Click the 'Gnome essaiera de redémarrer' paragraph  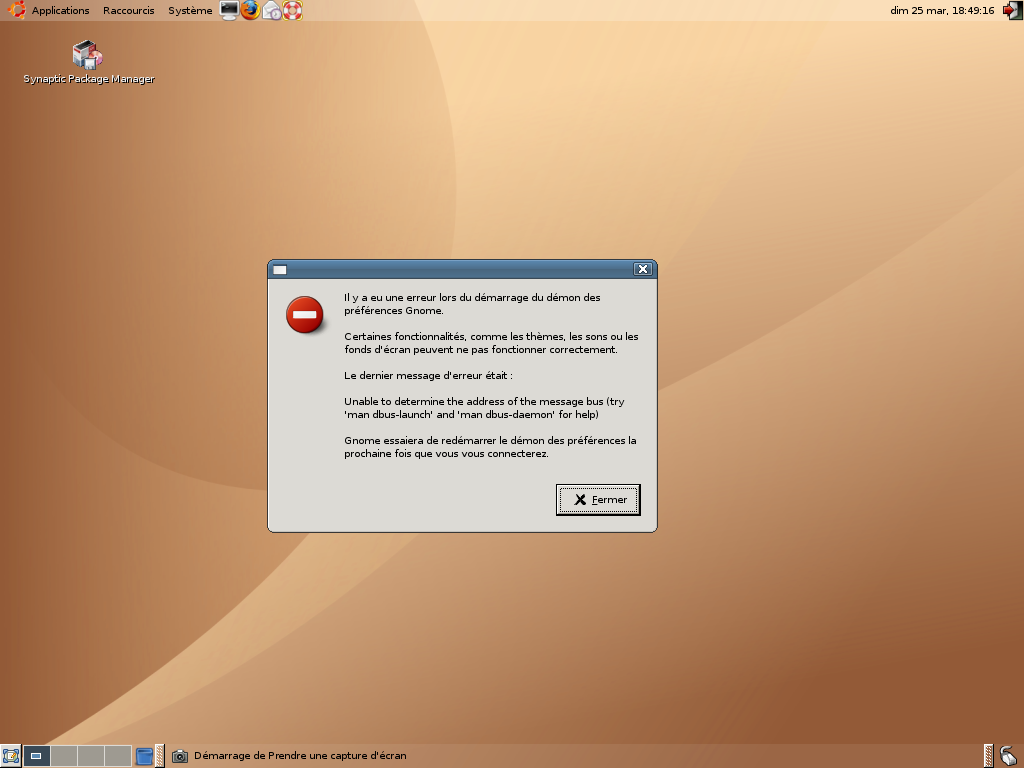point(490,447)
